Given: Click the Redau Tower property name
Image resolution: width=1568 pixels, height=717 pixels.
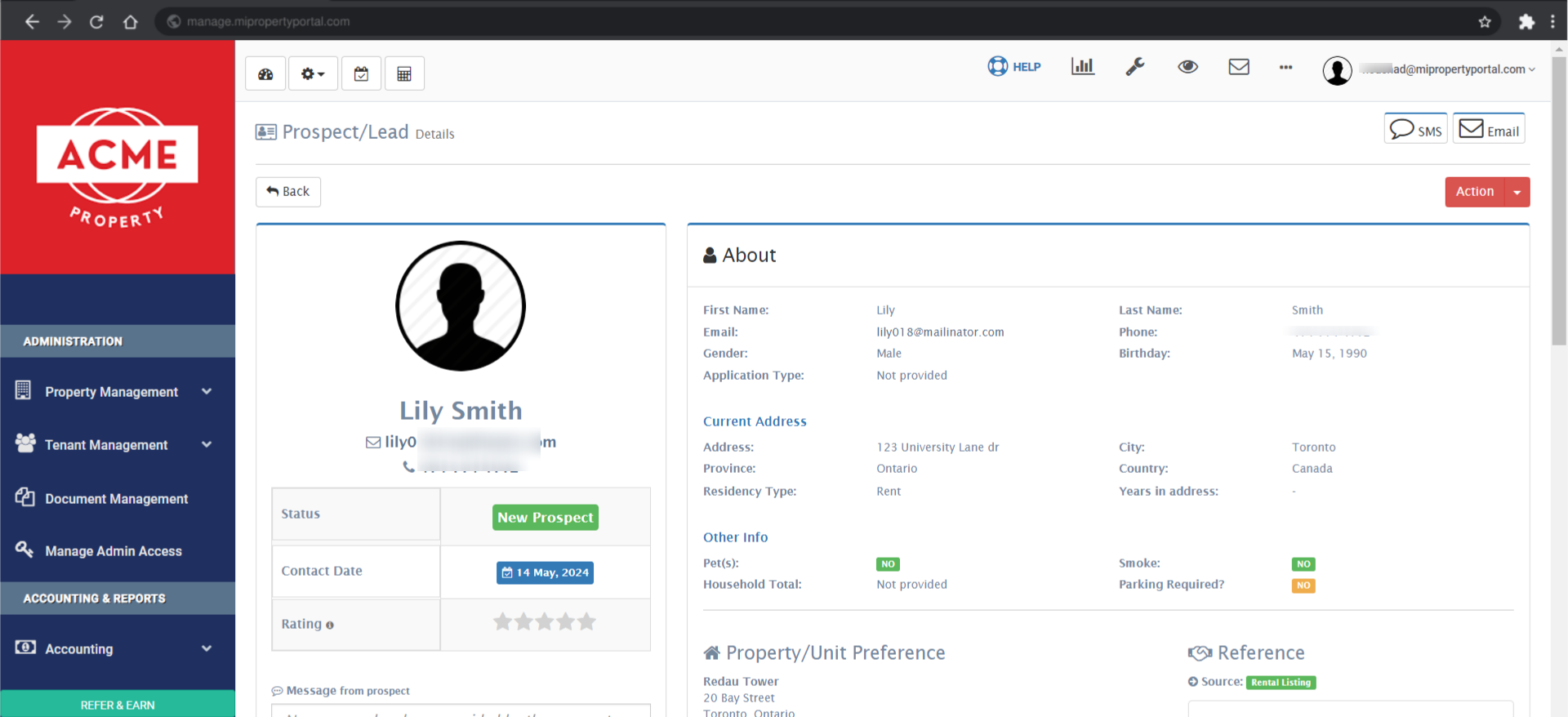Looking at the screenshot, I should (741, 682).
